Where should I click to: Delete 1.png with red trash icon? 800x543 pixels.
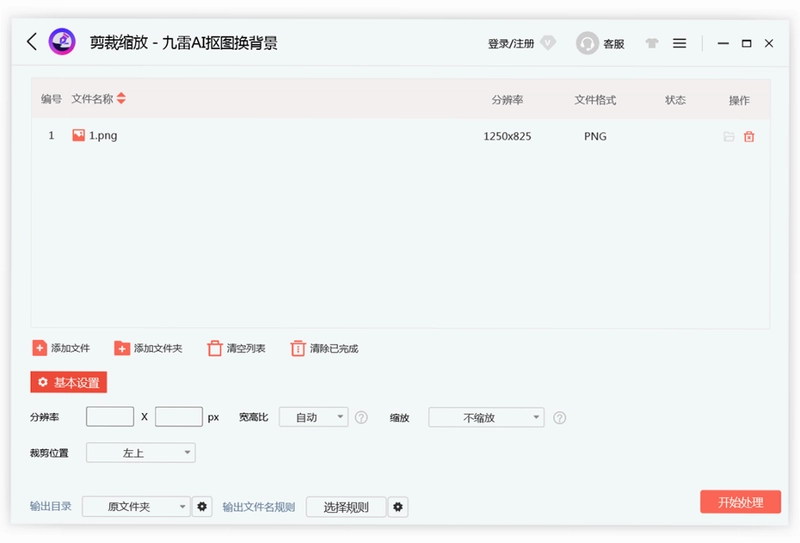(749, 136)
